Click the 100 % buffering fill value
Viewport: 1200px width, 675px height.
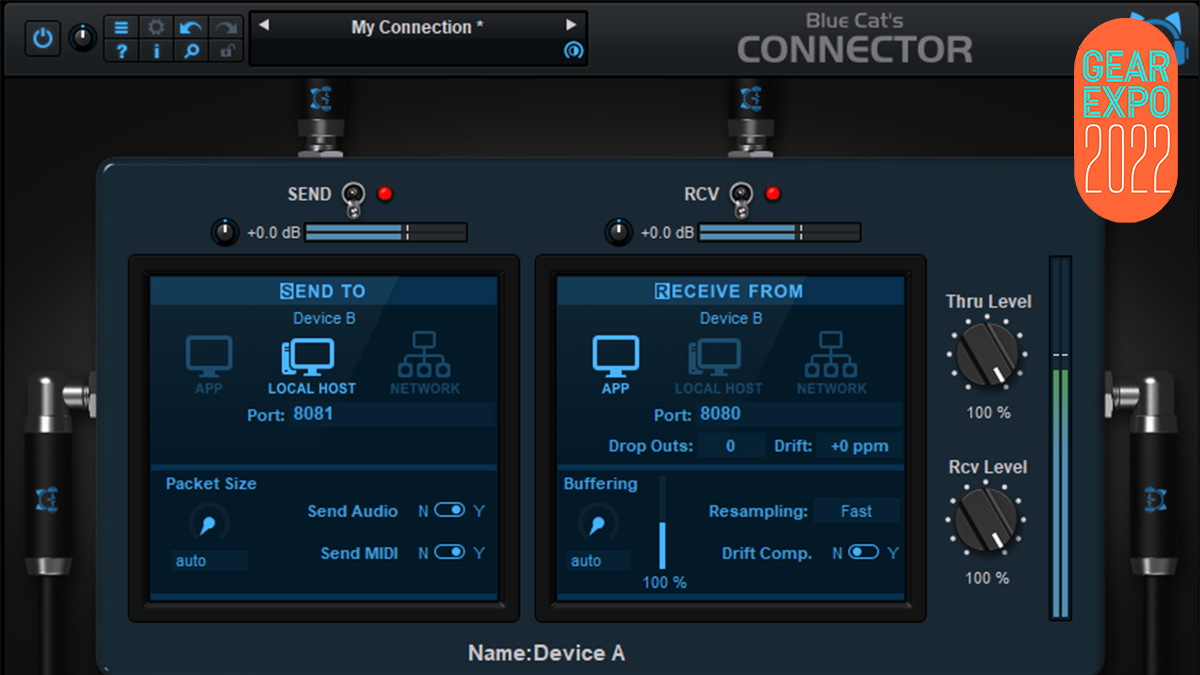click(664, 582)
